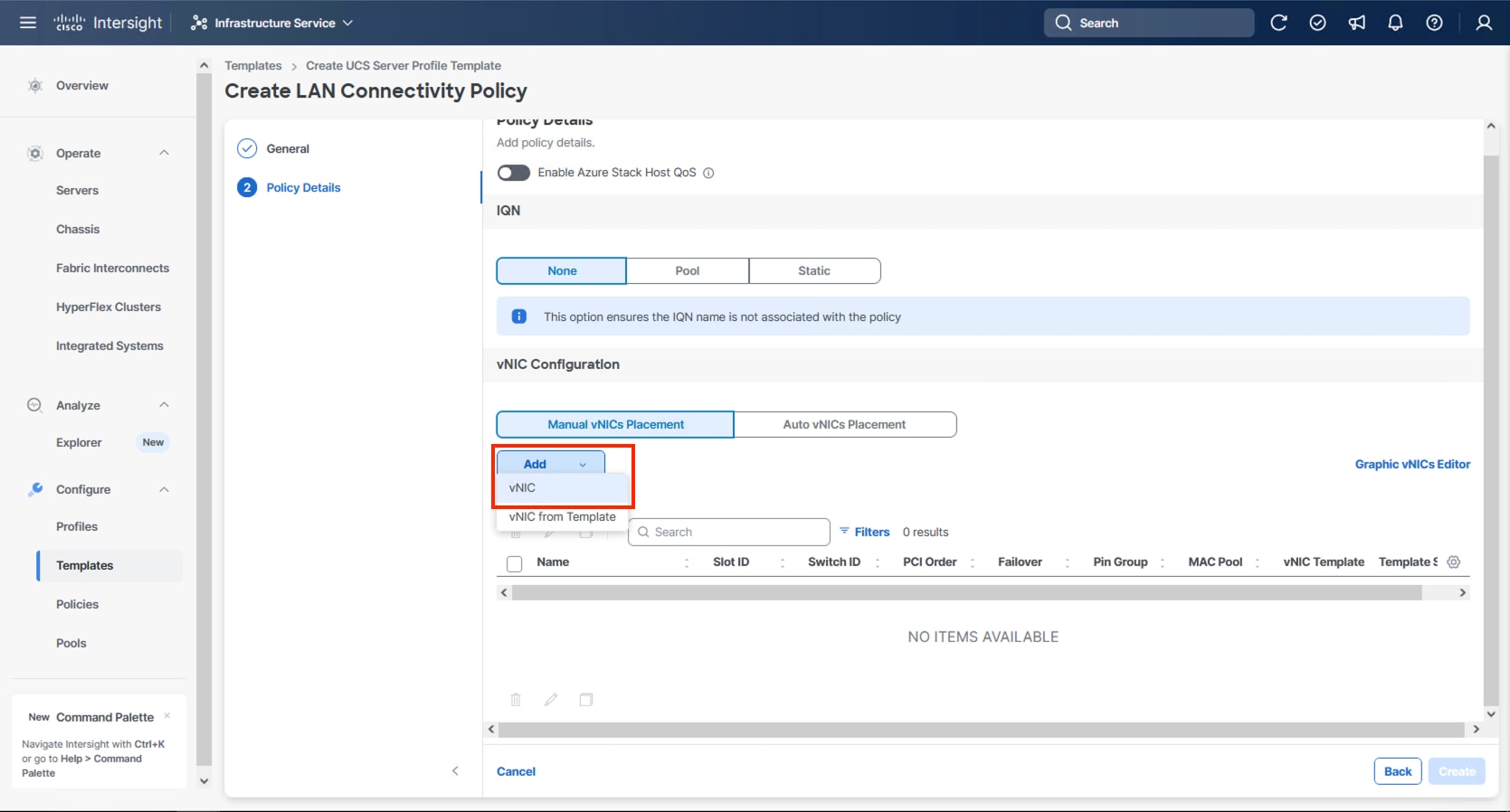Open Pools in sidebar

pos(71,643)
